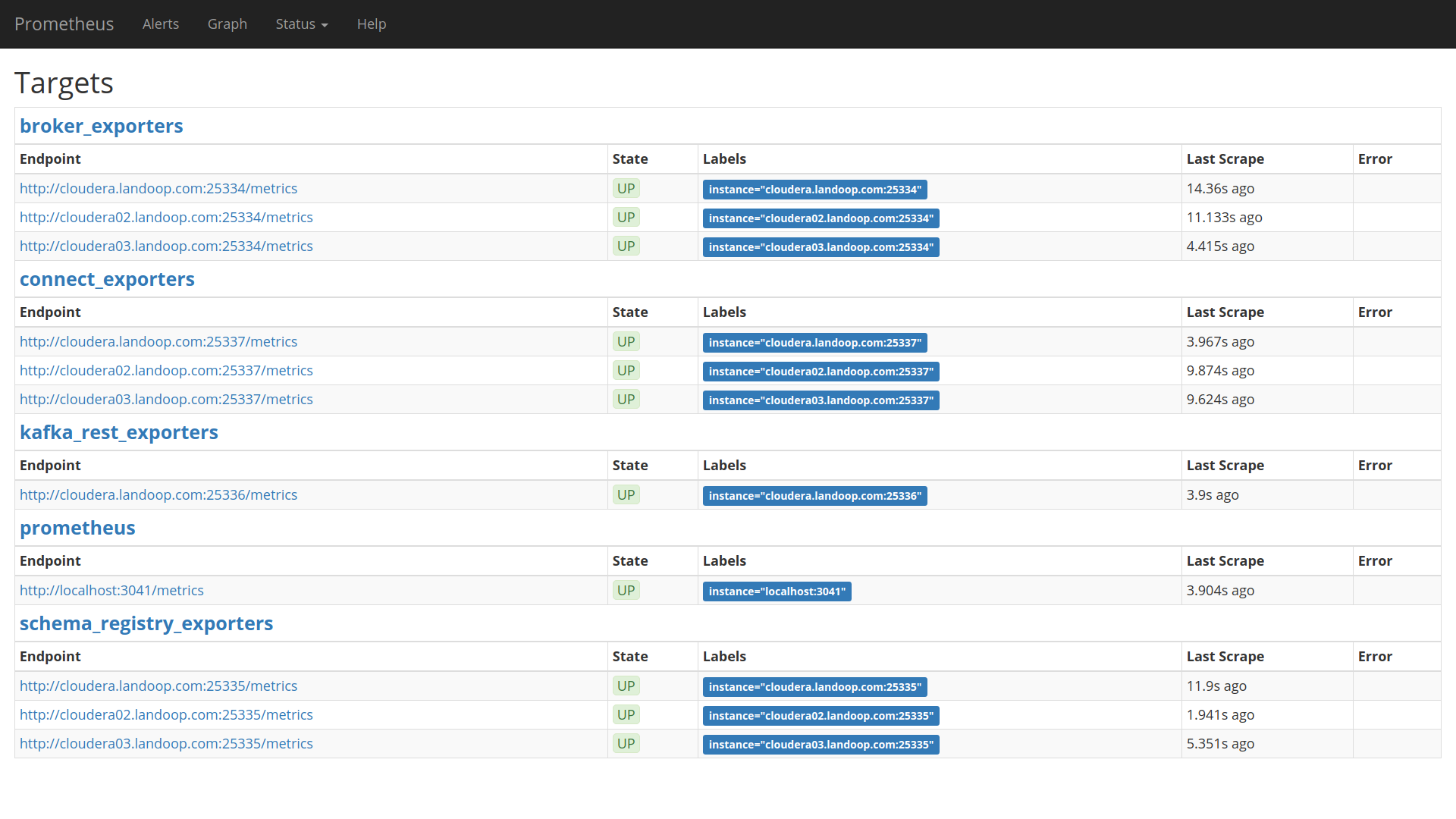
Task: Click connect_exporters section header
Action: (107, 278)
